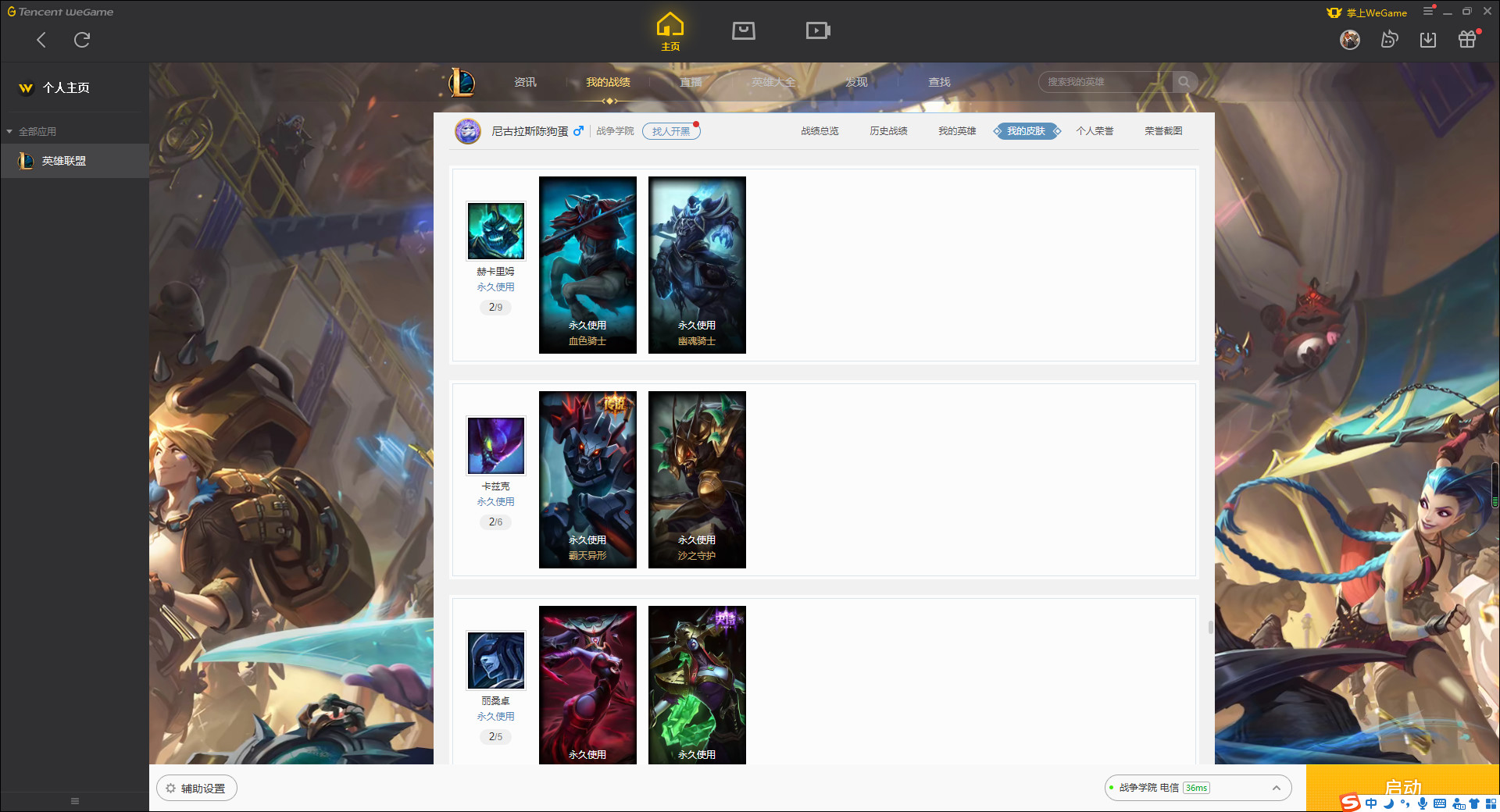Open the gift box icon
The width and height of the screenshot is (1500, 812).
click(x=1468, y=39)
